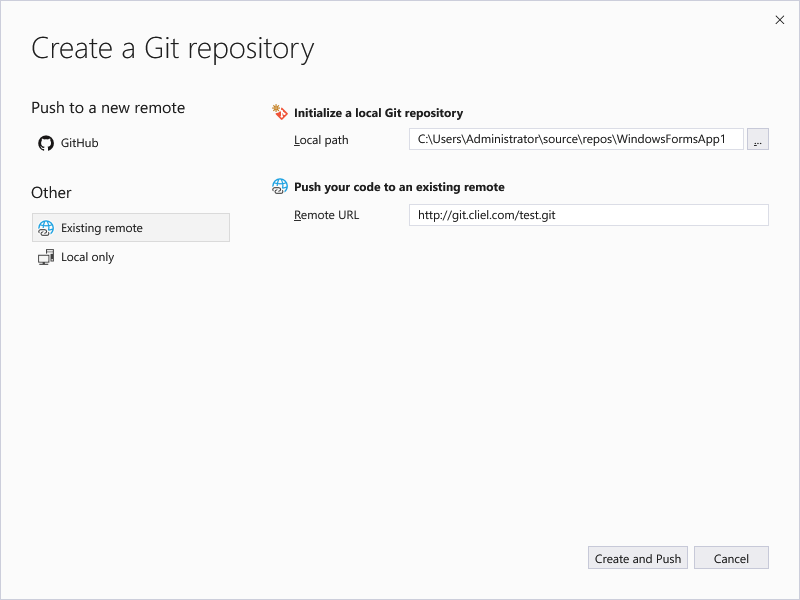Click the Push your code to an existing remote heading
The image size is (800, 600).
399,187
